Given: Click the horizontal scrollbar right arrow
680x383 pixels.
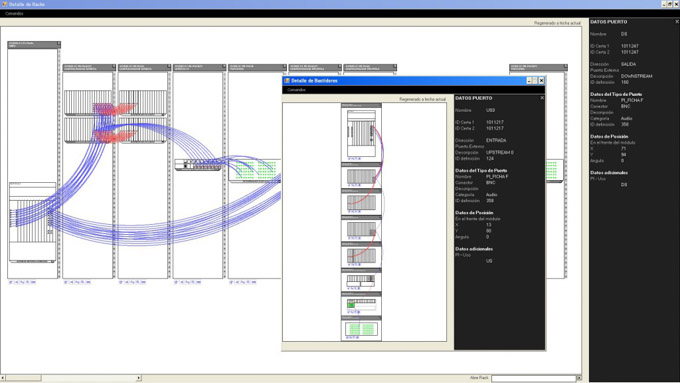Looking at the screenshot, I should 139,378.
